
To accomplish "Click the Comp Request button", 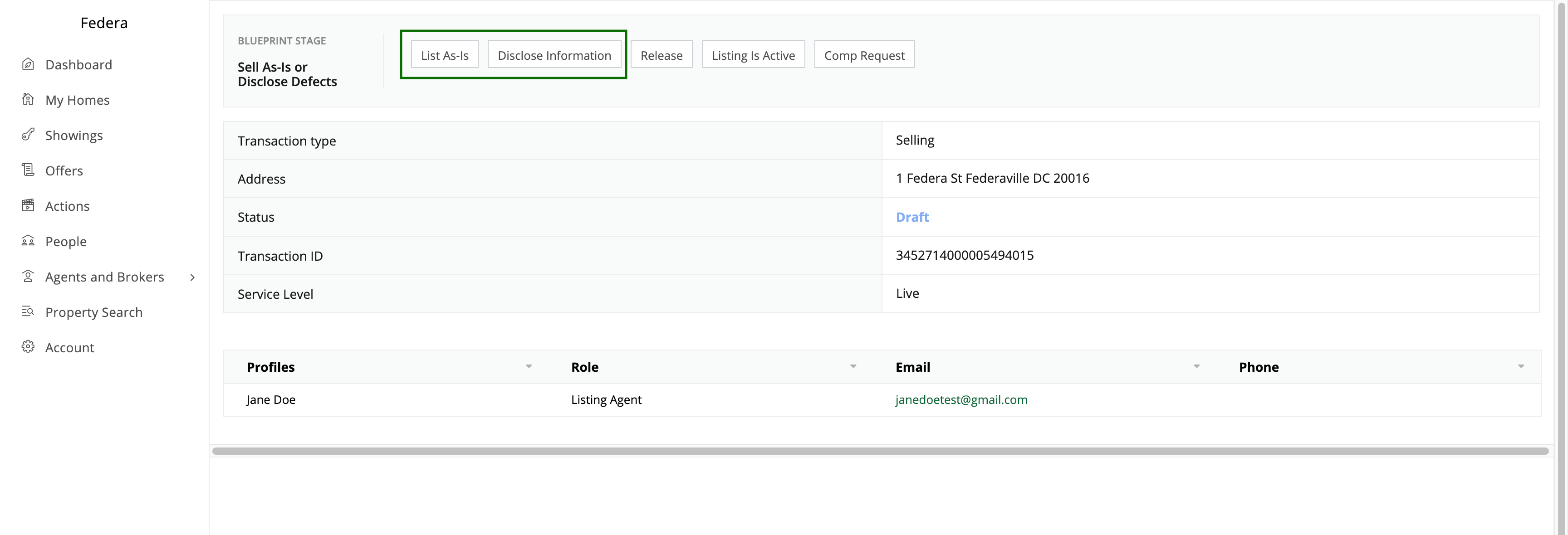I will 864,55.
